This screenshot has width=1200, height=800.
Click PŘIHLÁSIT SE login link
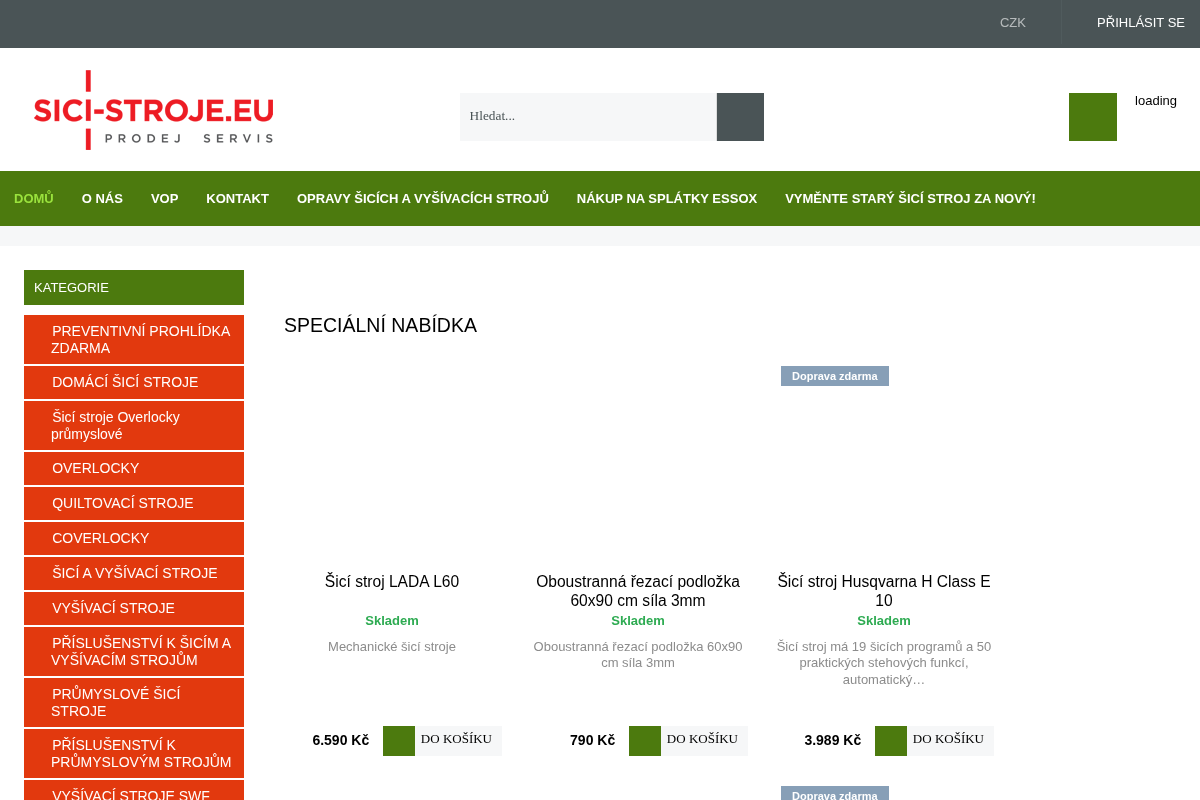click(x=1141, y=23)
